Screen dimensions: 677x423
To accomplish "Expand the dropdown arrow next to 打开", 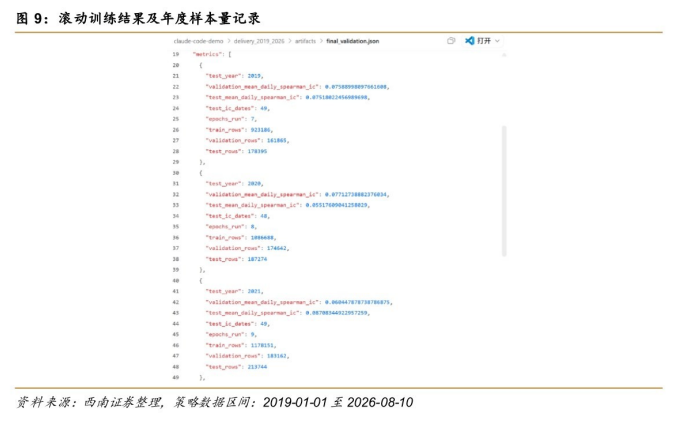I will (497, 41).
